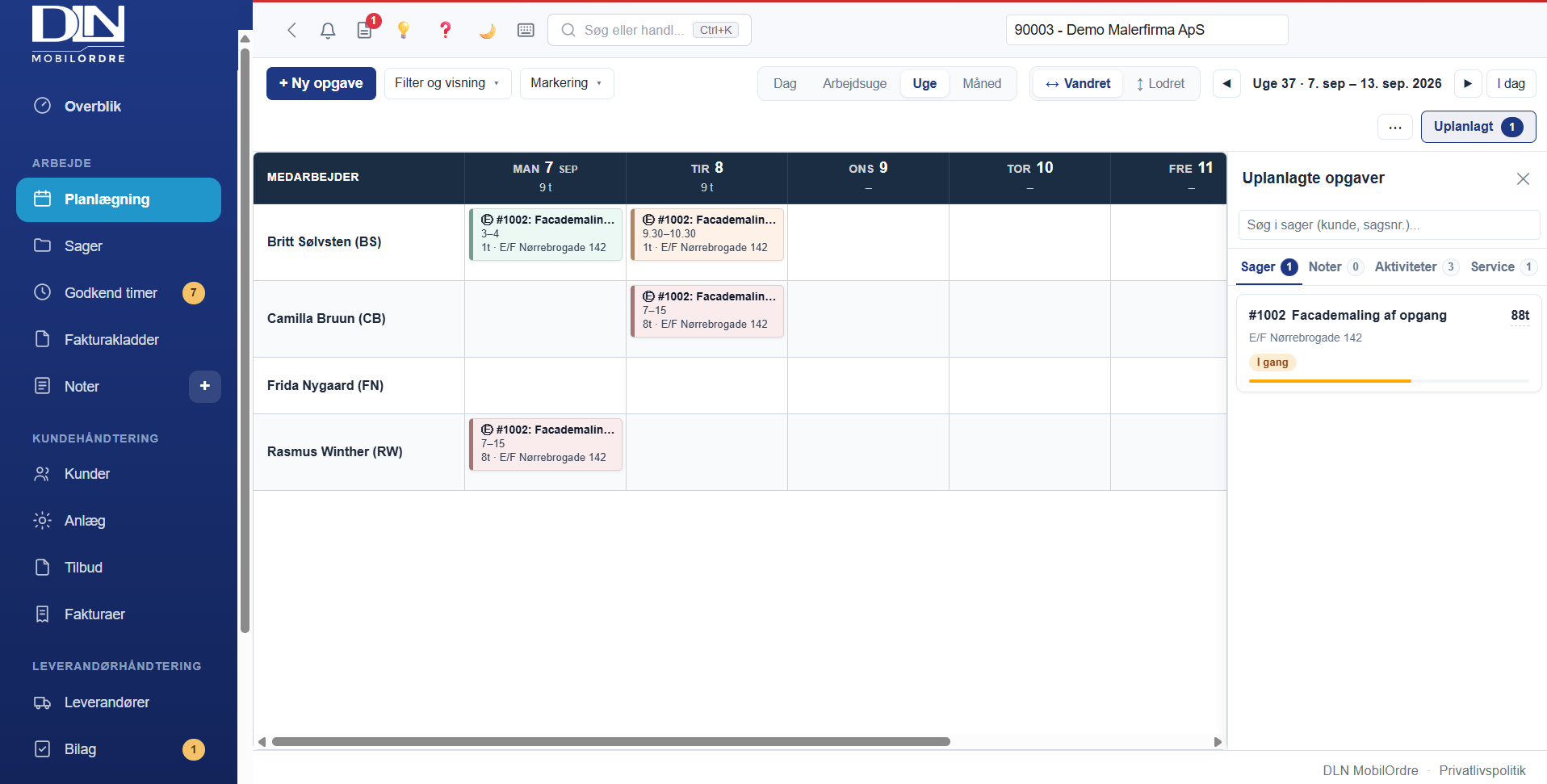Viewport: 1547px width, 784px height.
Task: Open the clipboard tasks icon with badge
Action: point(365,31)
